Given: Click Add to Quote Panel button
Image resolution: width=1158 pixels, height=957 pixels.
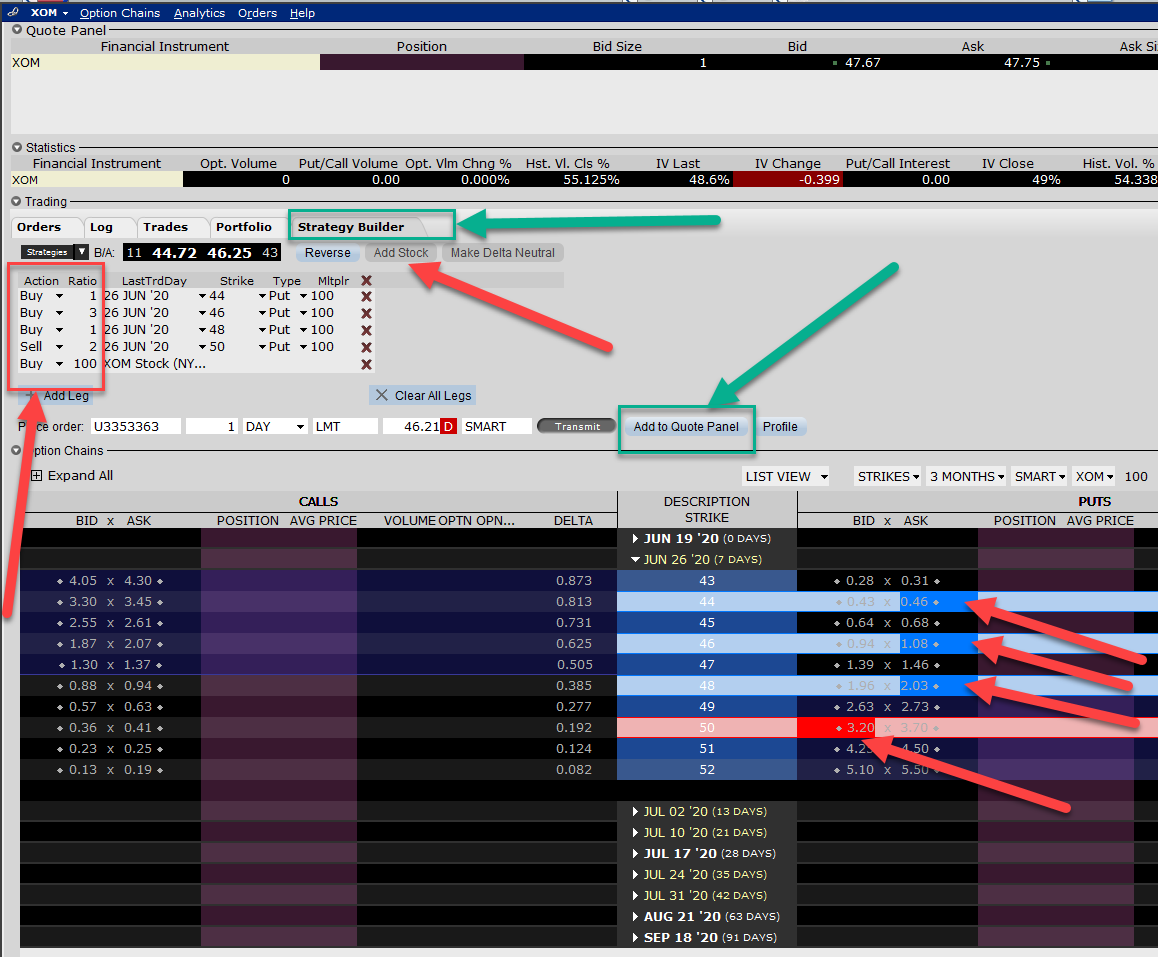Looking at the screenshot, I should point(686,427).
